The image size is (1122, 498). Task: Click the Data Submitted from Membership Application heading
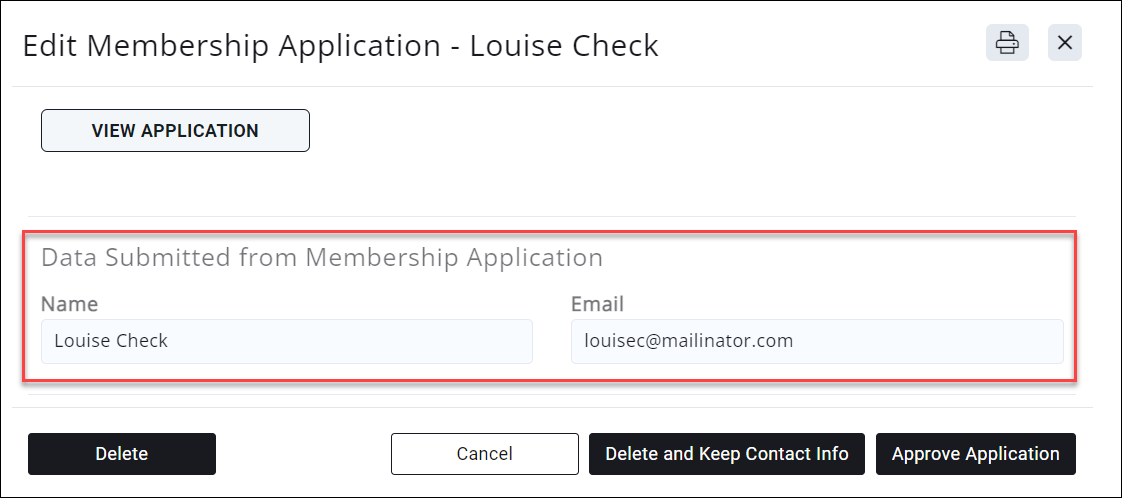coord(321,258)
